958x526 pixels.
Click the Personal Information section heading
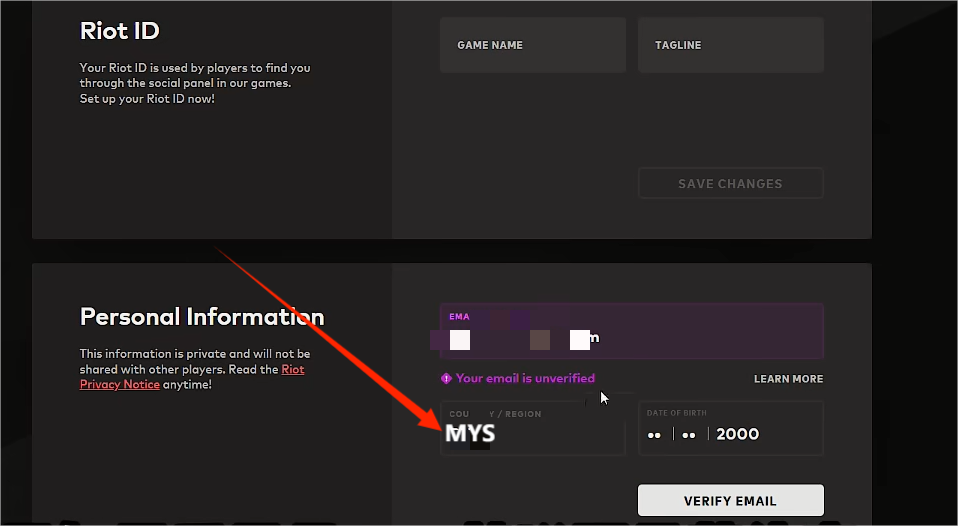(x=202, y=317)
